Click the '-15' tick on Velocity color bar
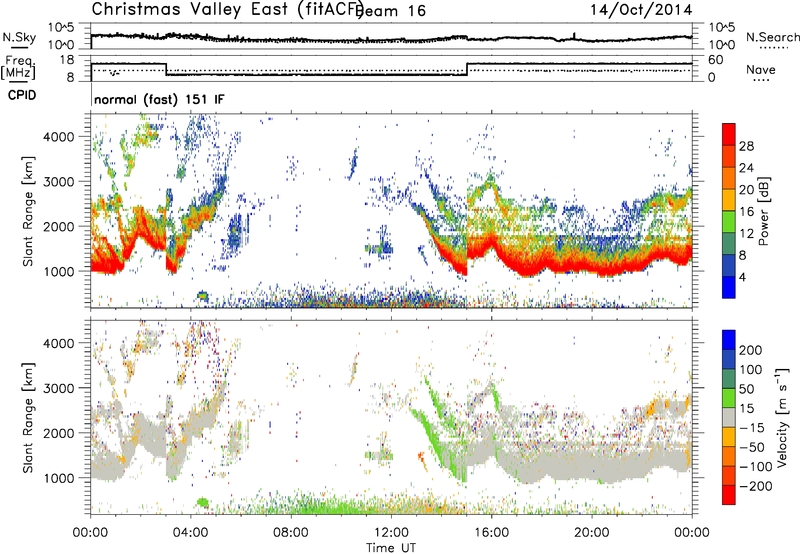The width and height of the screenshot is (800, 554). click(x=752, y=427)
